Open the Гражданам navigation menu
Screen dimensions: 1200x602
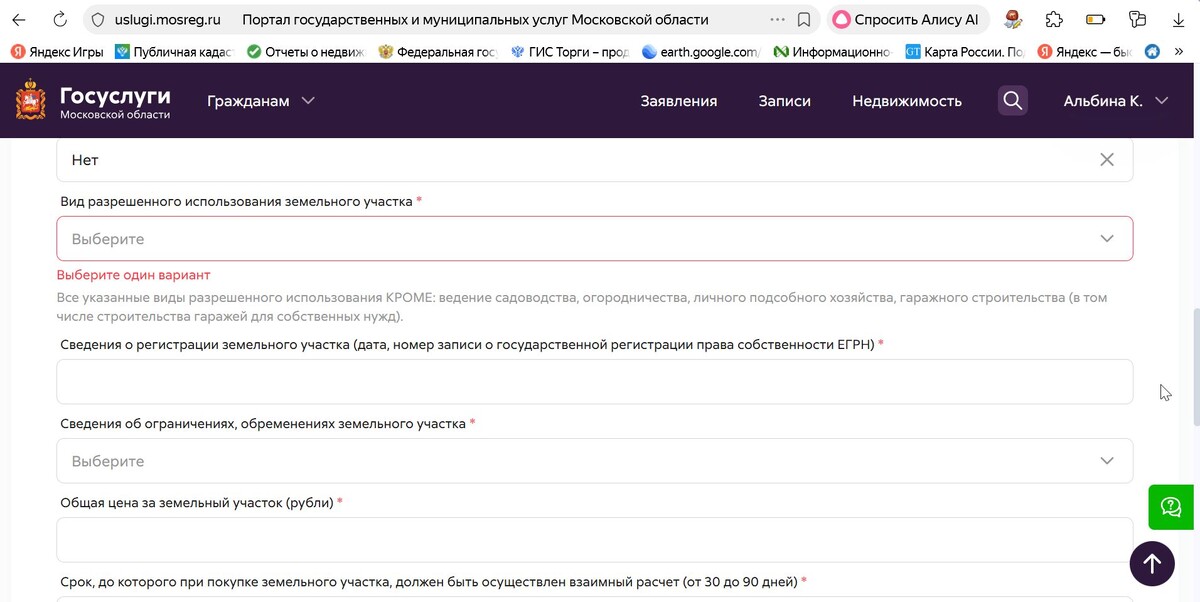click(x=261, y=100)
